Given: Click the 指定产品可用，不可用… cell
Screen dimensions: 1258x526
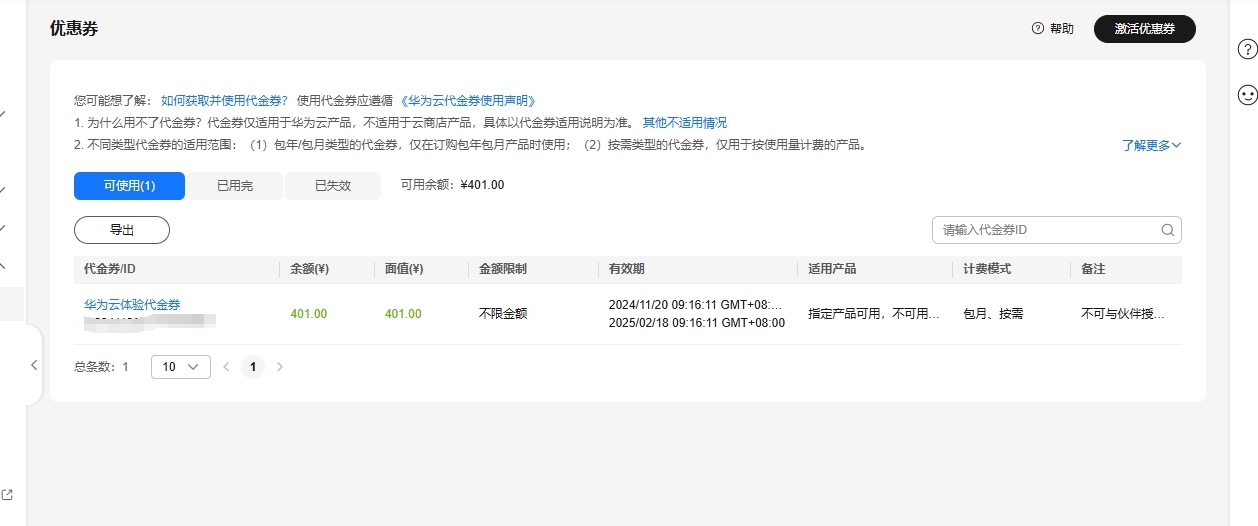Looking at the screenshot, I should pos(874,314).
